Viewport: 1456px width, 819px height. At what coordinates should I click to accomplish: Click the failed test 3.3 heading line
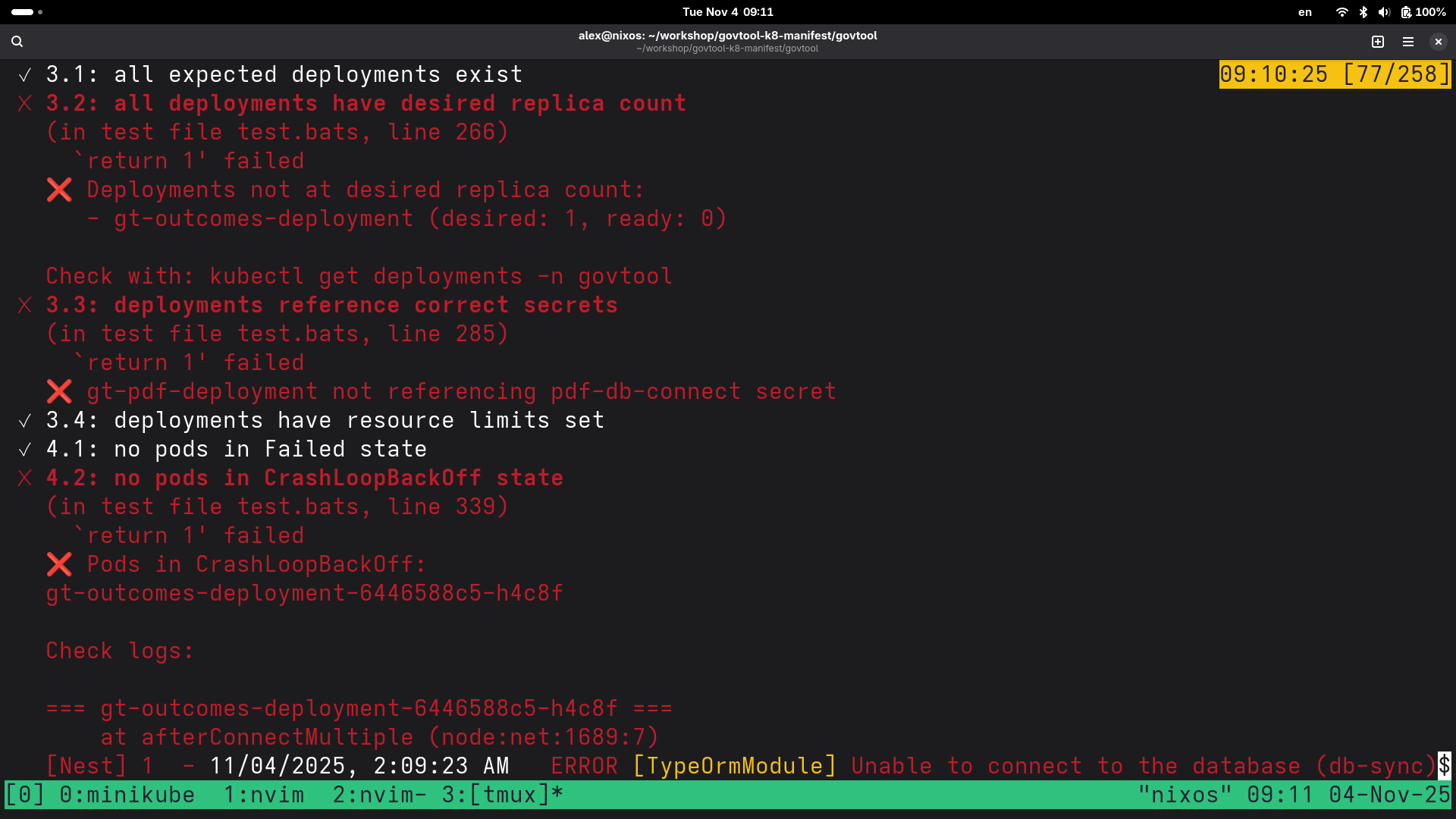[x=331, y=305]
